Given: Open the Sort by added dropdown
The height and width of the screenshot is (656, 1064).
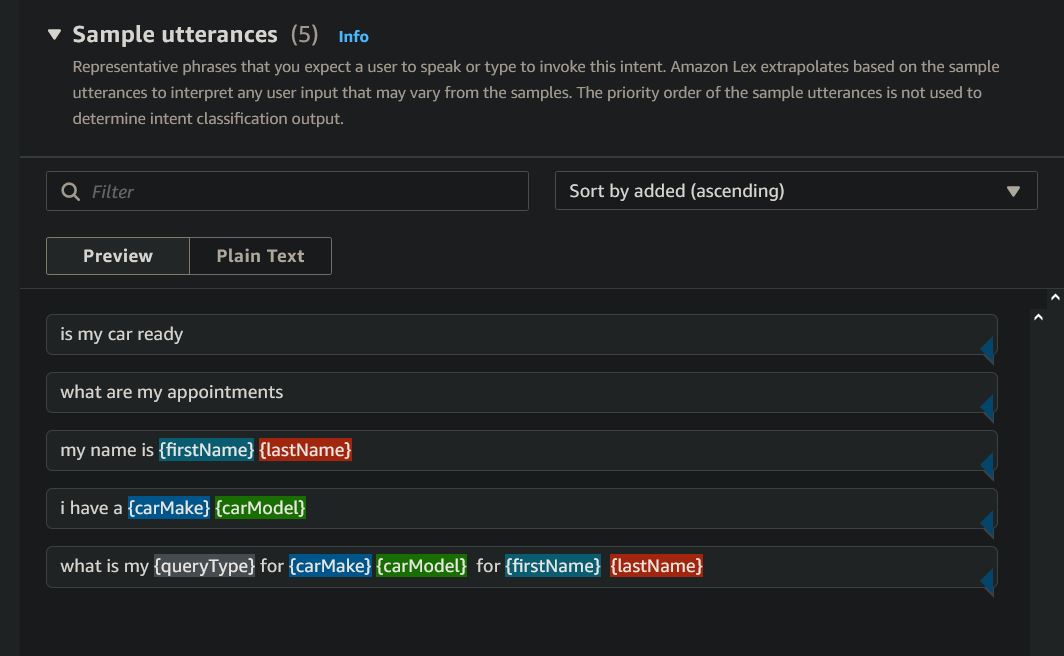Looking at the screenshot, I should click(795, 190).
